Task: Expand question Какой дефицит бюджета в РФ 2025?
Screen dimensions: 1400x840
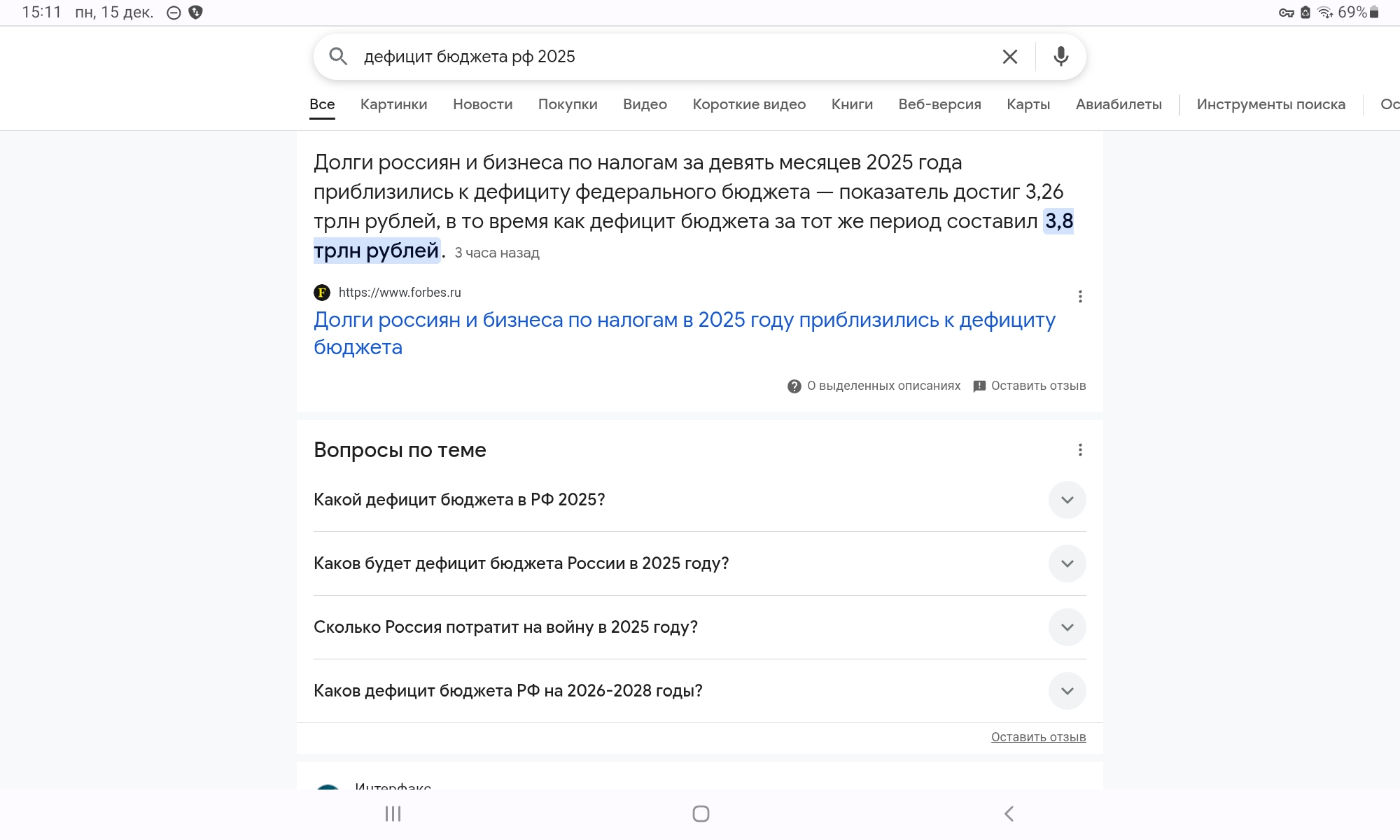Action: tap(1067, 500)
